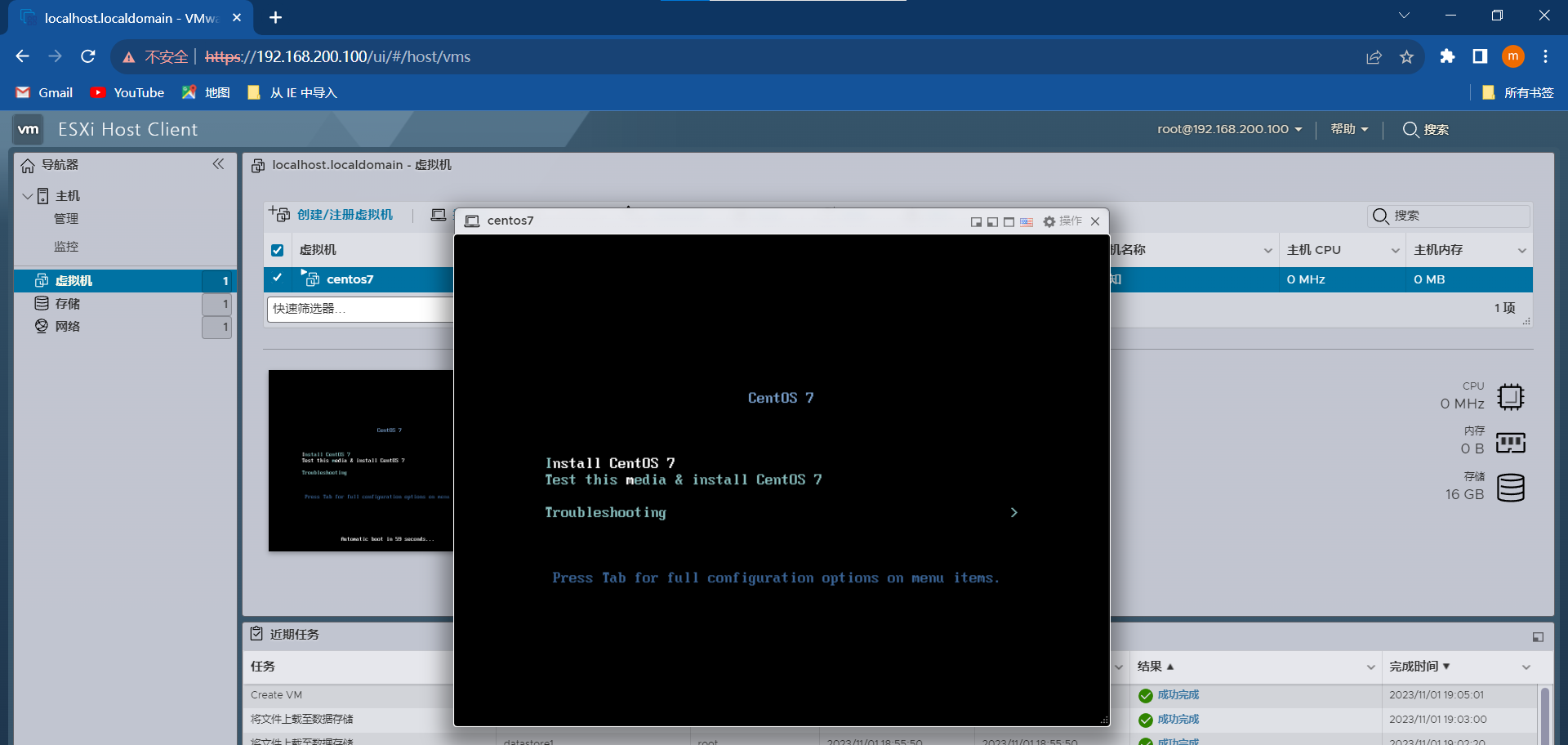
Task: Click the centos7 VM row icon
Action: click(x=311, y=279)
